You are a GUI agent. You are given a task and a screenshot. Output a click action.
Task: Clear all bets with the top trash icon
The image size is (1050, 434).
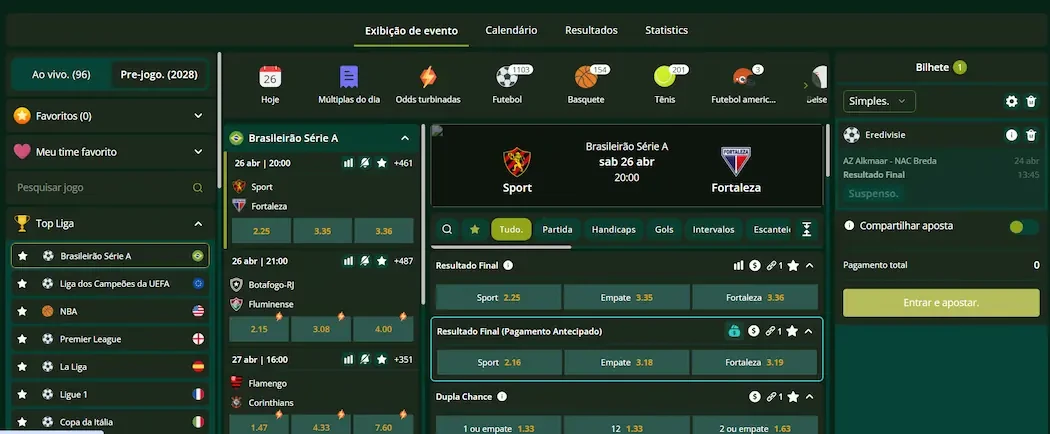(1031, 101)
